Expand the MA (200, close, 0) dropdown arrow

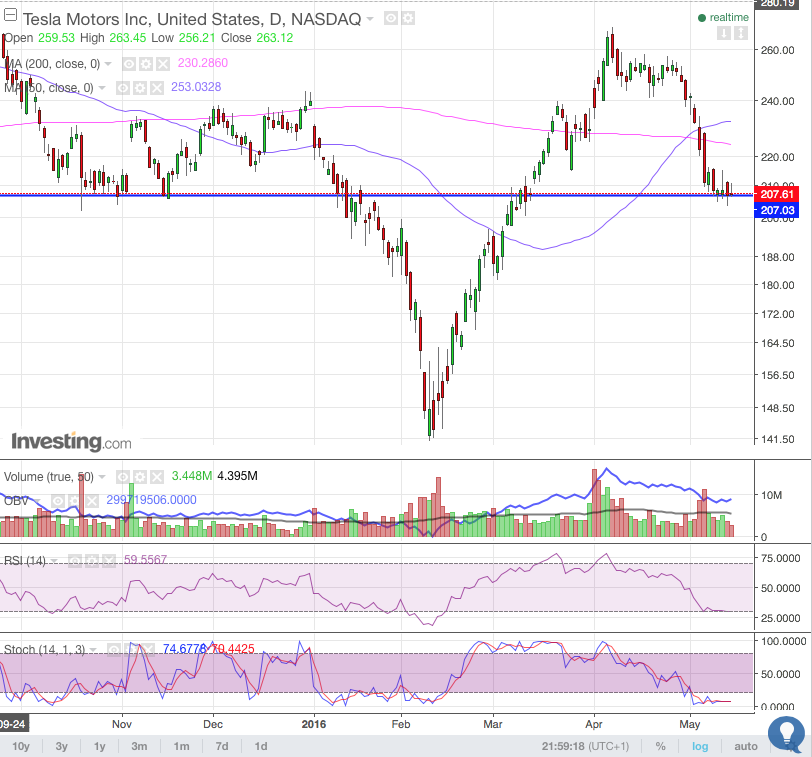click(108, 64)
